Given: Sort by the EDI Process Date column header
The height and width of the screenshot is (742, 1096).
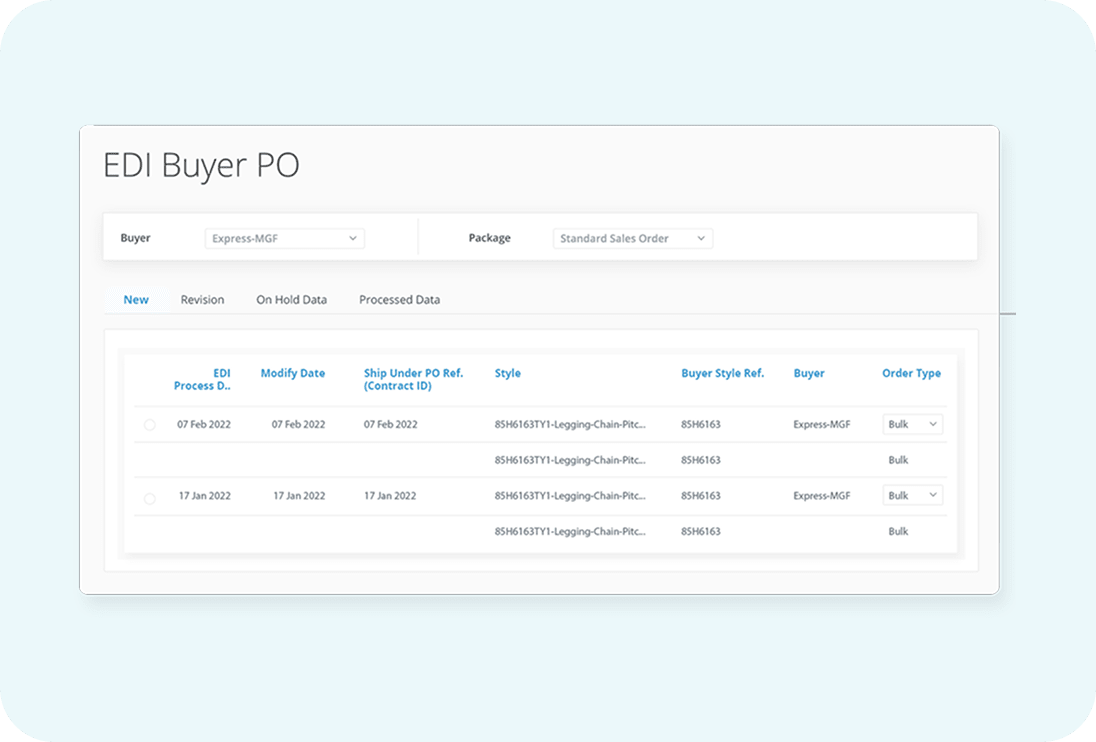Looking at the screenshot, I should click(x=203, y=380).
